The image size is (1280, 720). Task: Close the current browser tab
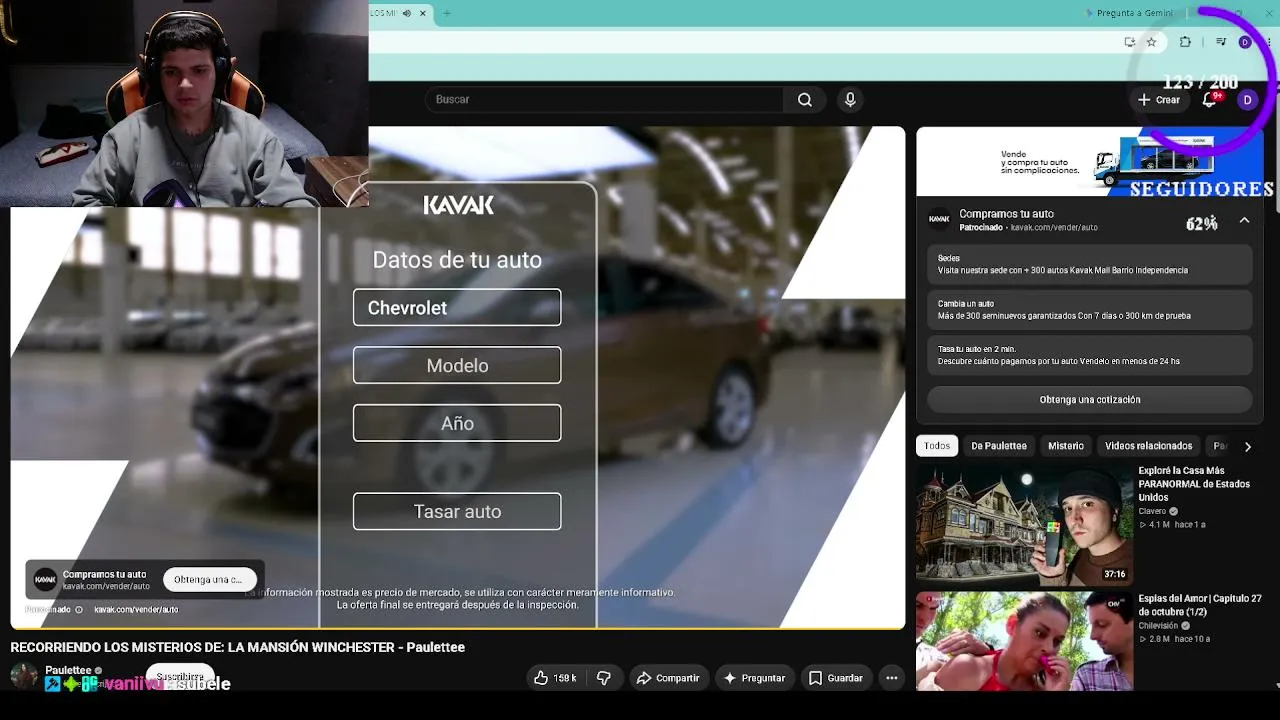422,13
